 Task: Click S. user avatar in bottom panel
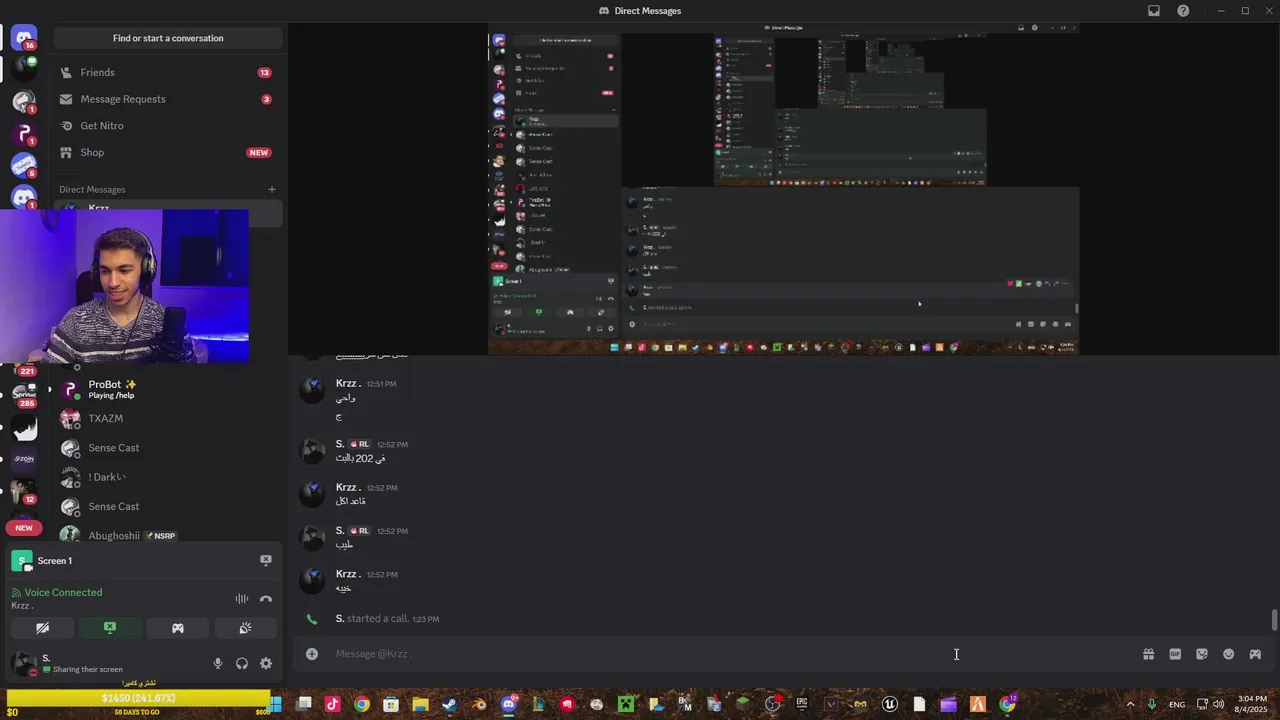click(x=22, y=663)
